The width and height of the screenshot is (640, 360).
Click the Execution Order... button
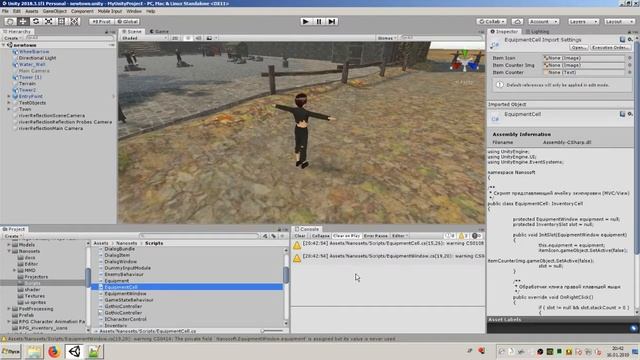610,47
